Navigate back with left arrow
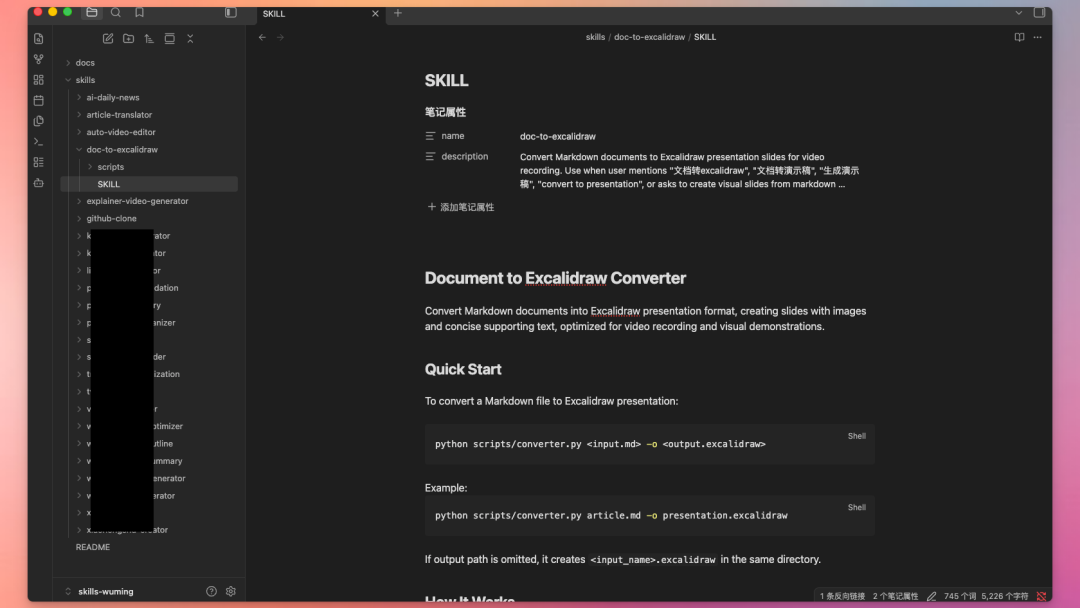This screenshot has height=608, width=1080. click(262, 37)
